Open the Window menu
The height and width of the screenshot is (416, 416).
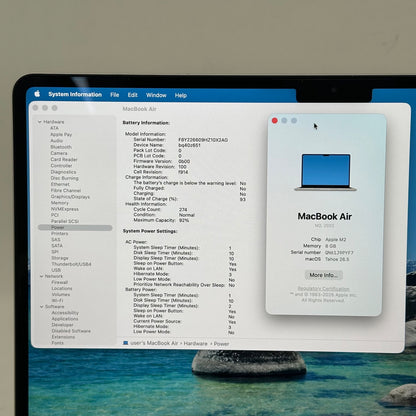coord(156,95)
